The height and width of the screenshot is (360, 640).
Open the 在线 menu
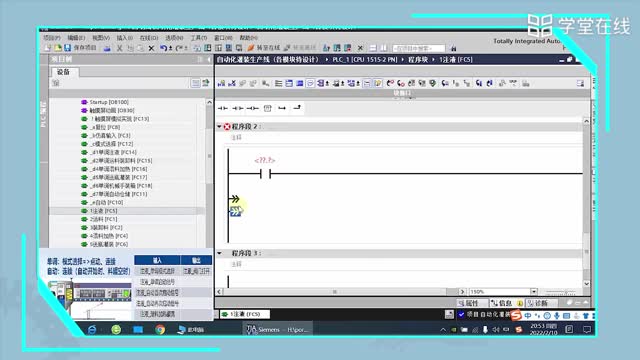(149, 38)
